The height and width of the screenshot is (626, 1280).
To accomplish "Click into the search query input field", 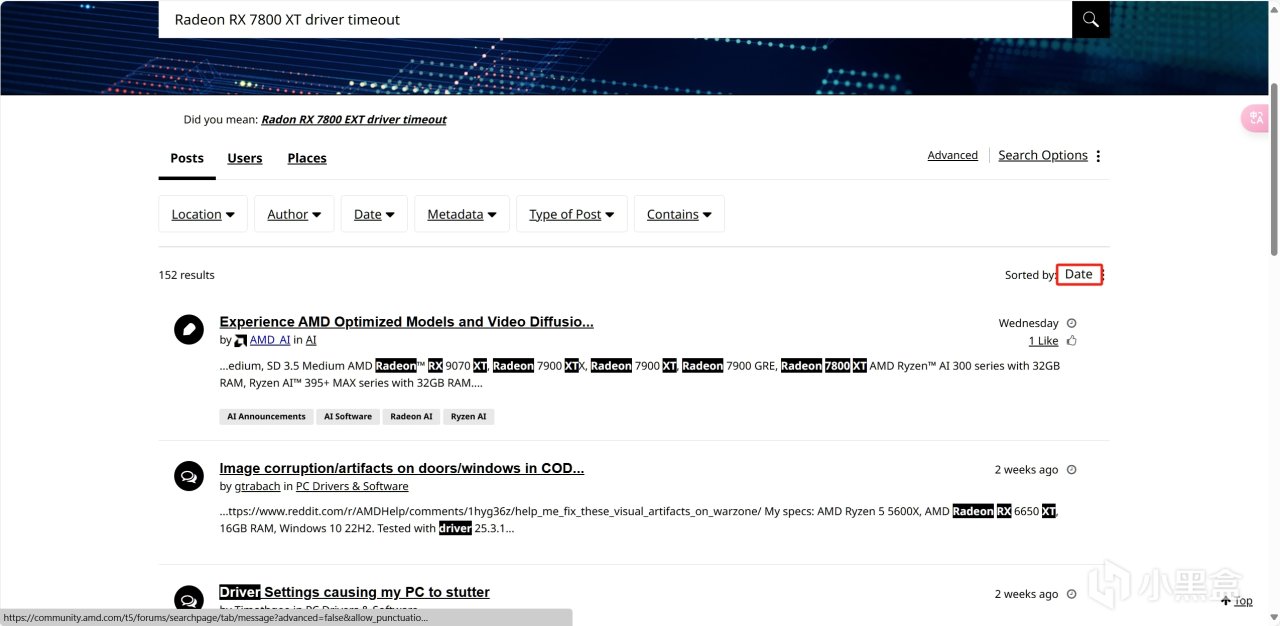I will (615, 19).
